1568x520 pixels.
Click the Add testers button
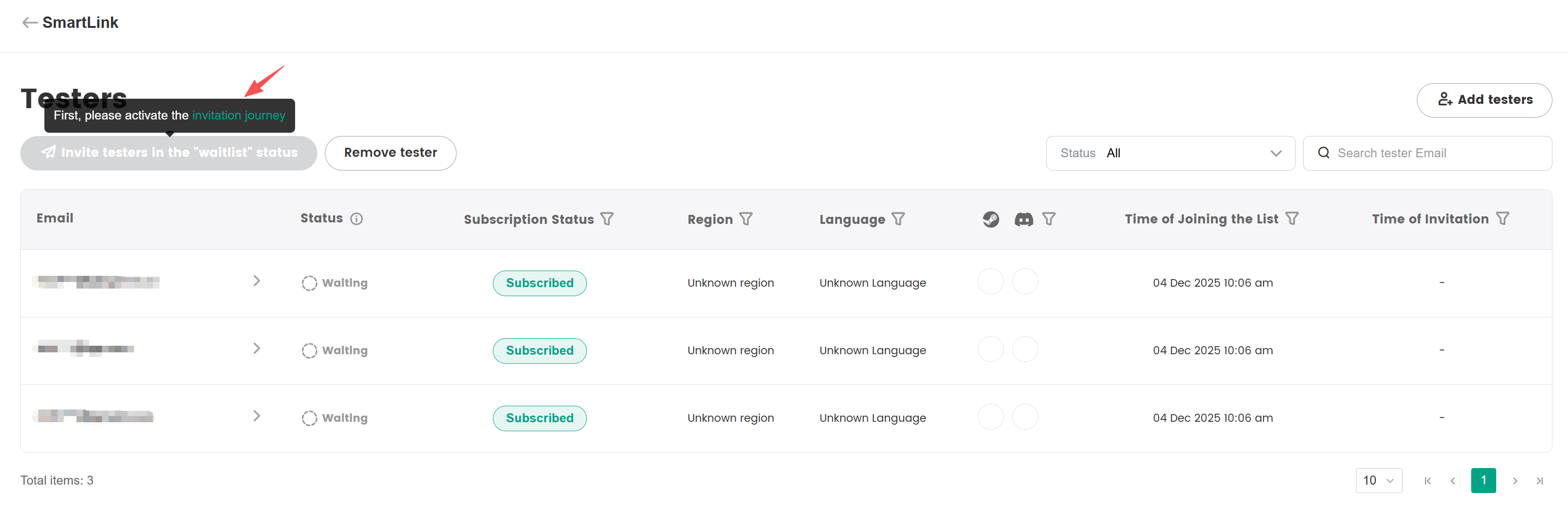tap(1484, 100)
